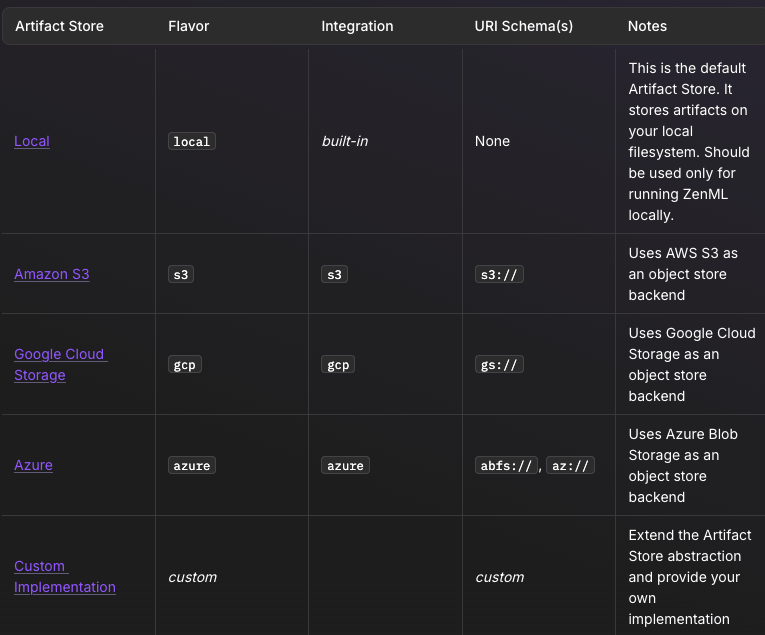Select the Integration column header
The height and width of the screenshot is (635, 765).
point(357,26)
